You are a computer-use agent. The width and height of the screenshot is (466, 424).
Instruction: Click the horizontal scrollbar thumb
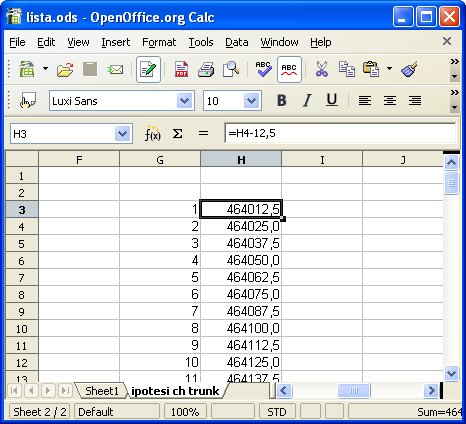point(354,390)
